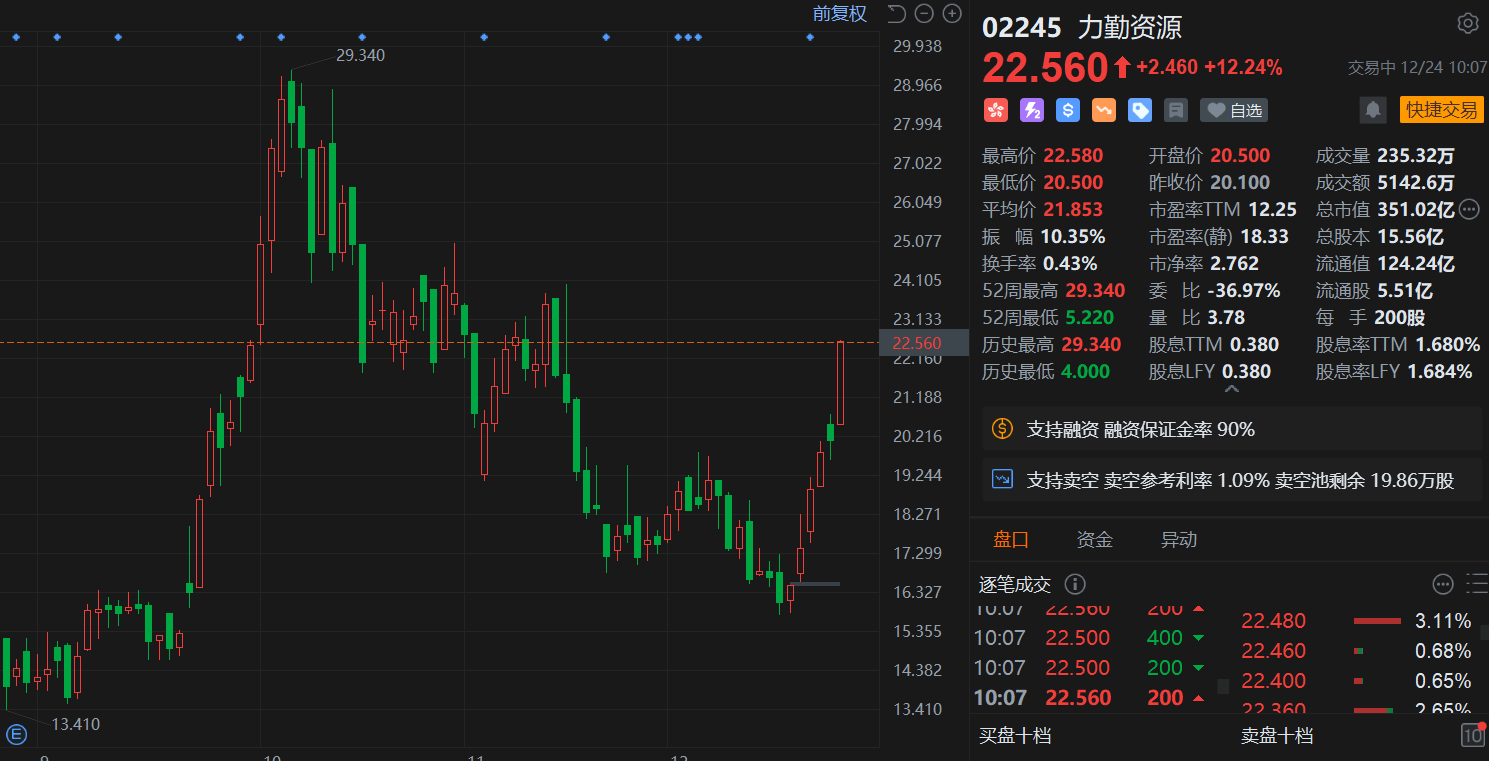
Task: Reset chart view with undo arrow icon
Action: click(x=896, y=14)
